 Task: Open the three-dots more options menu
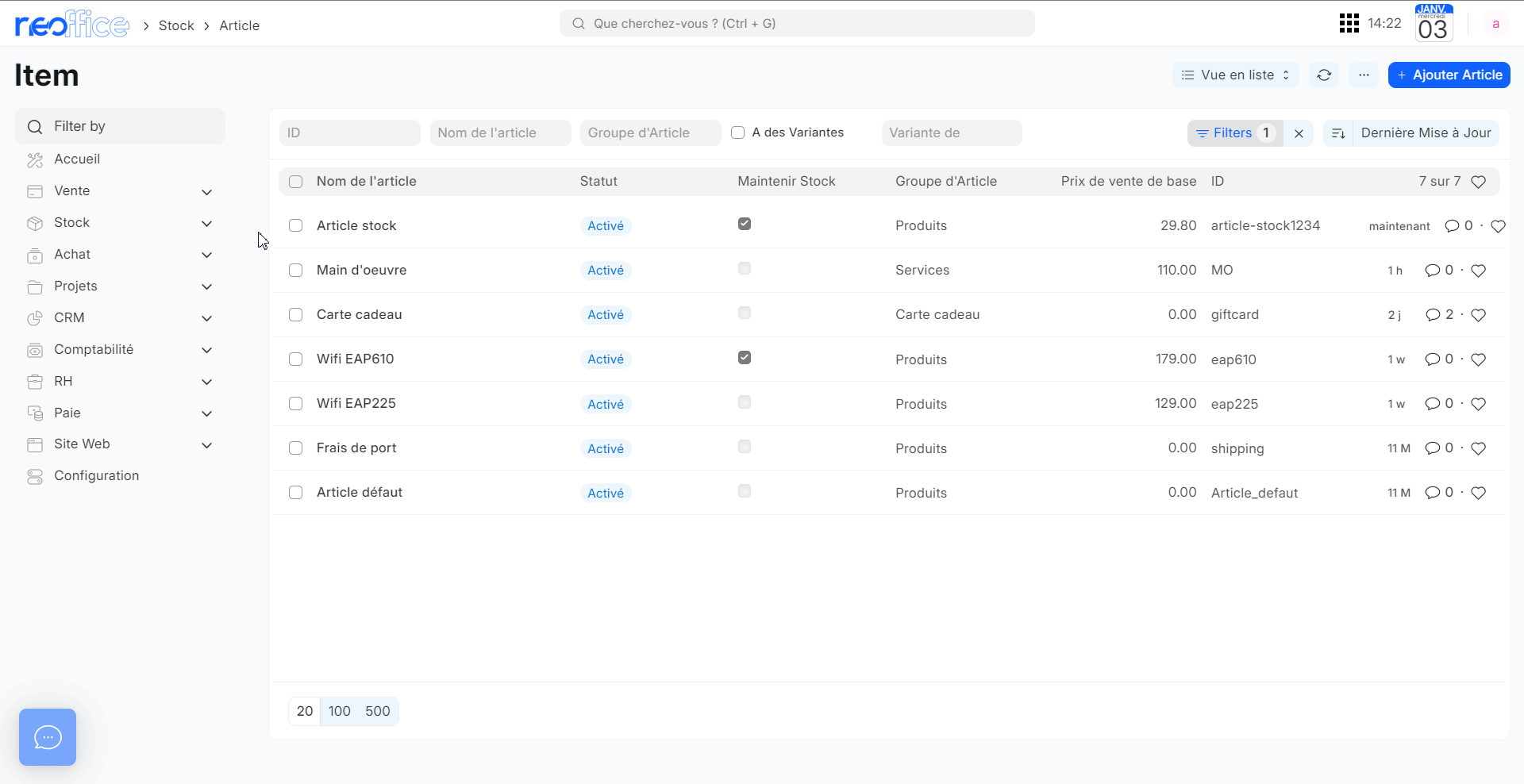coord(1364,75)
